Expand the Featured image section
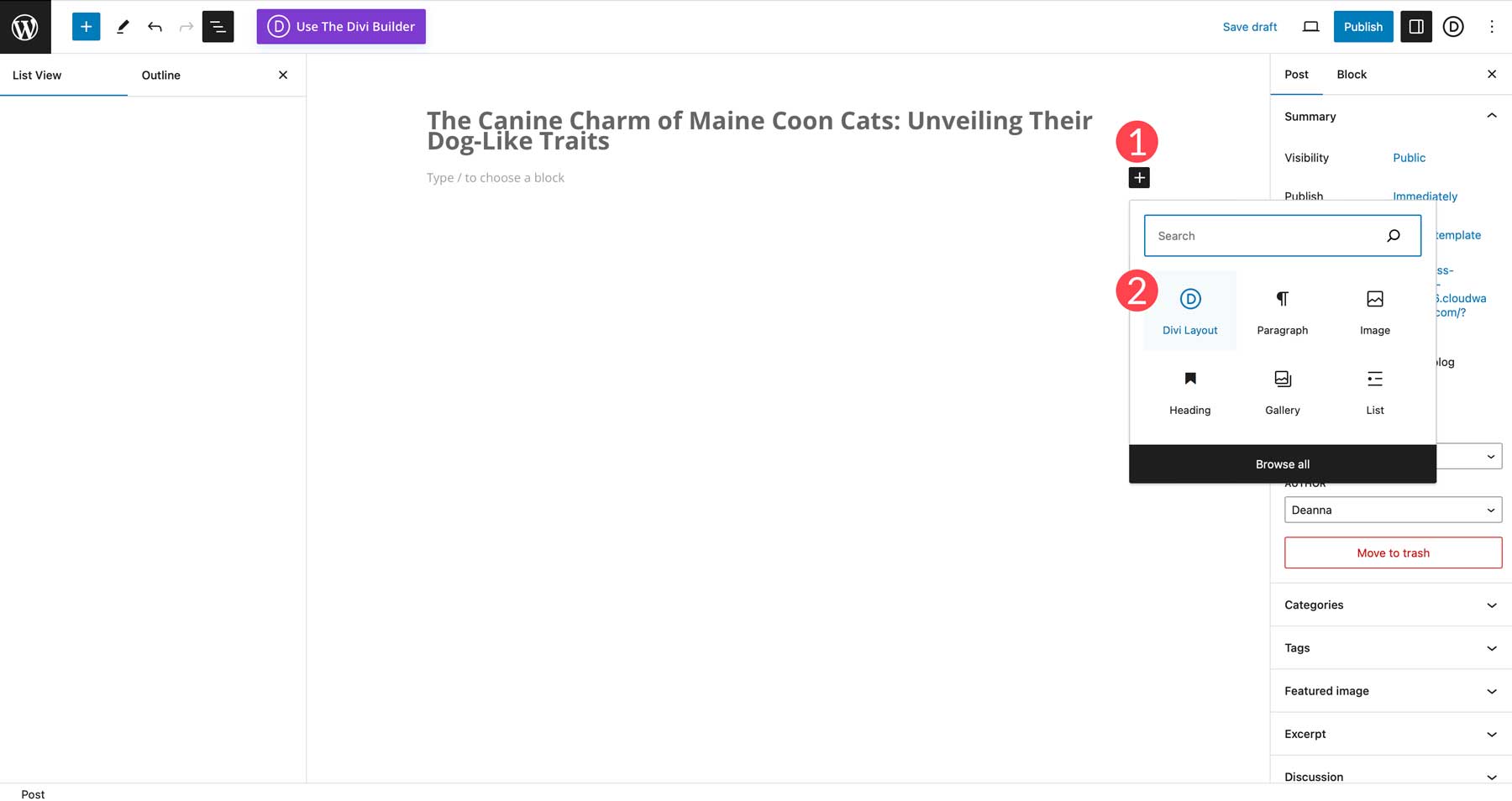 1390,691
